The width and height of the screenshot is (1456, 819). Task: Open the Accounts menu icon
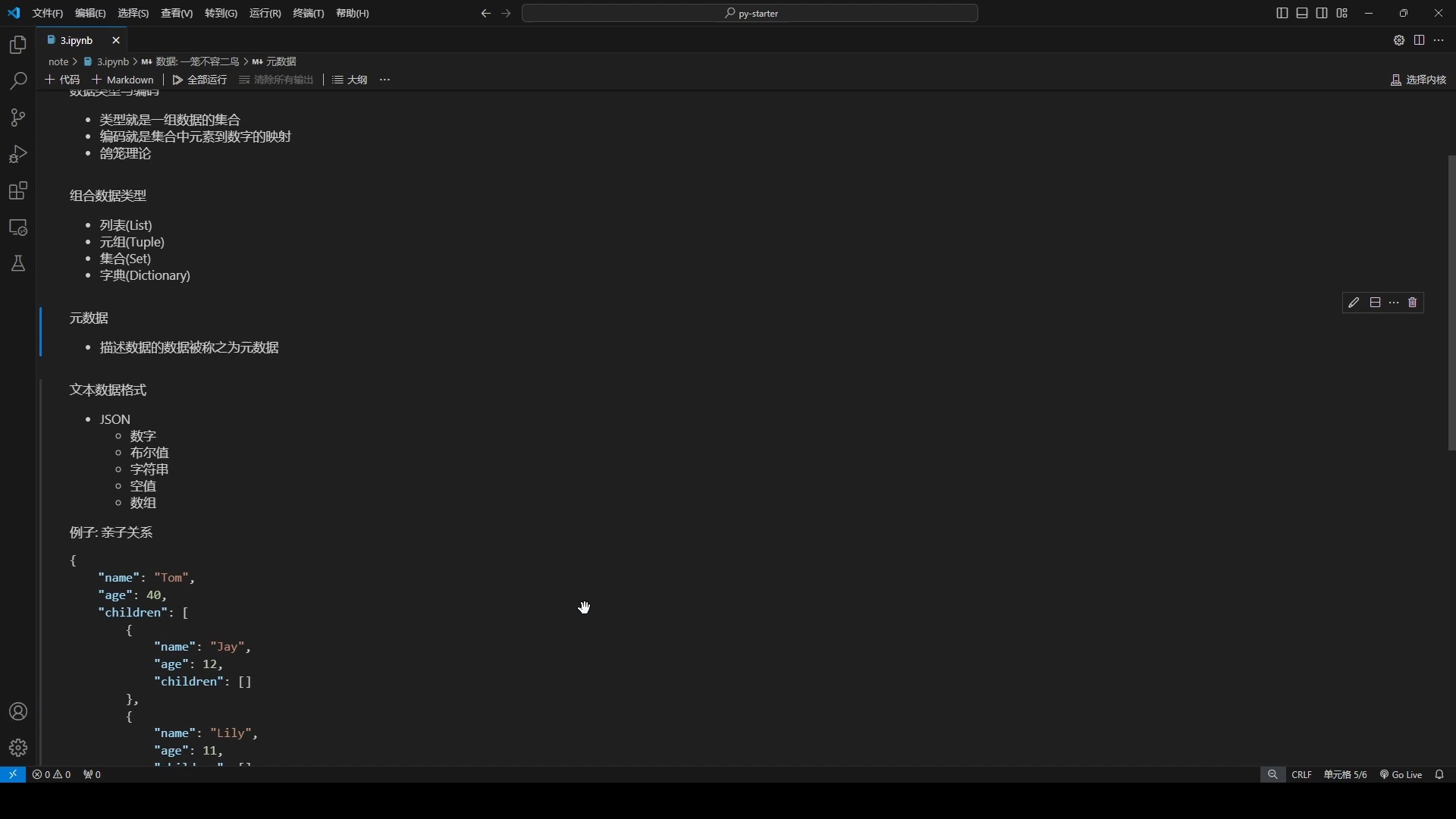coord(18,711)
